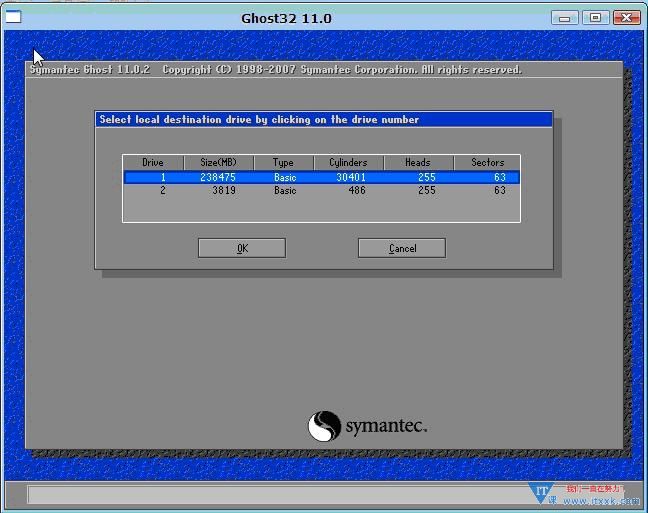Click the Cylinders column header
The height and width of the screenshot is (513, 648).
point(348,162)
